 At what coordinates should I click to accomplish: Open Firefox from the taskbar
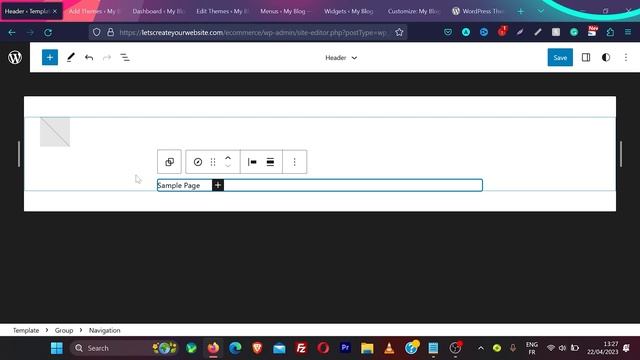coord(213,348)
